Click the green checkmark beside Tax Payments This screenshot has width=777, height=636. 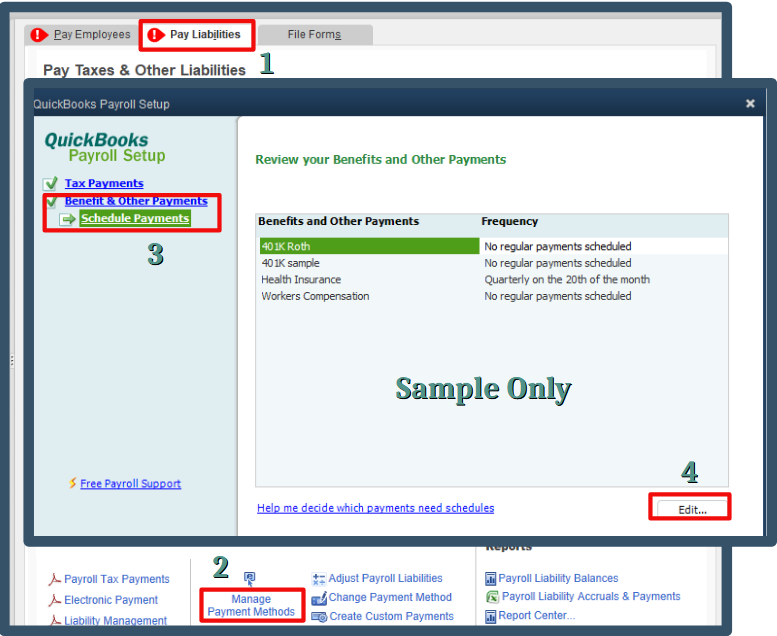50,183
